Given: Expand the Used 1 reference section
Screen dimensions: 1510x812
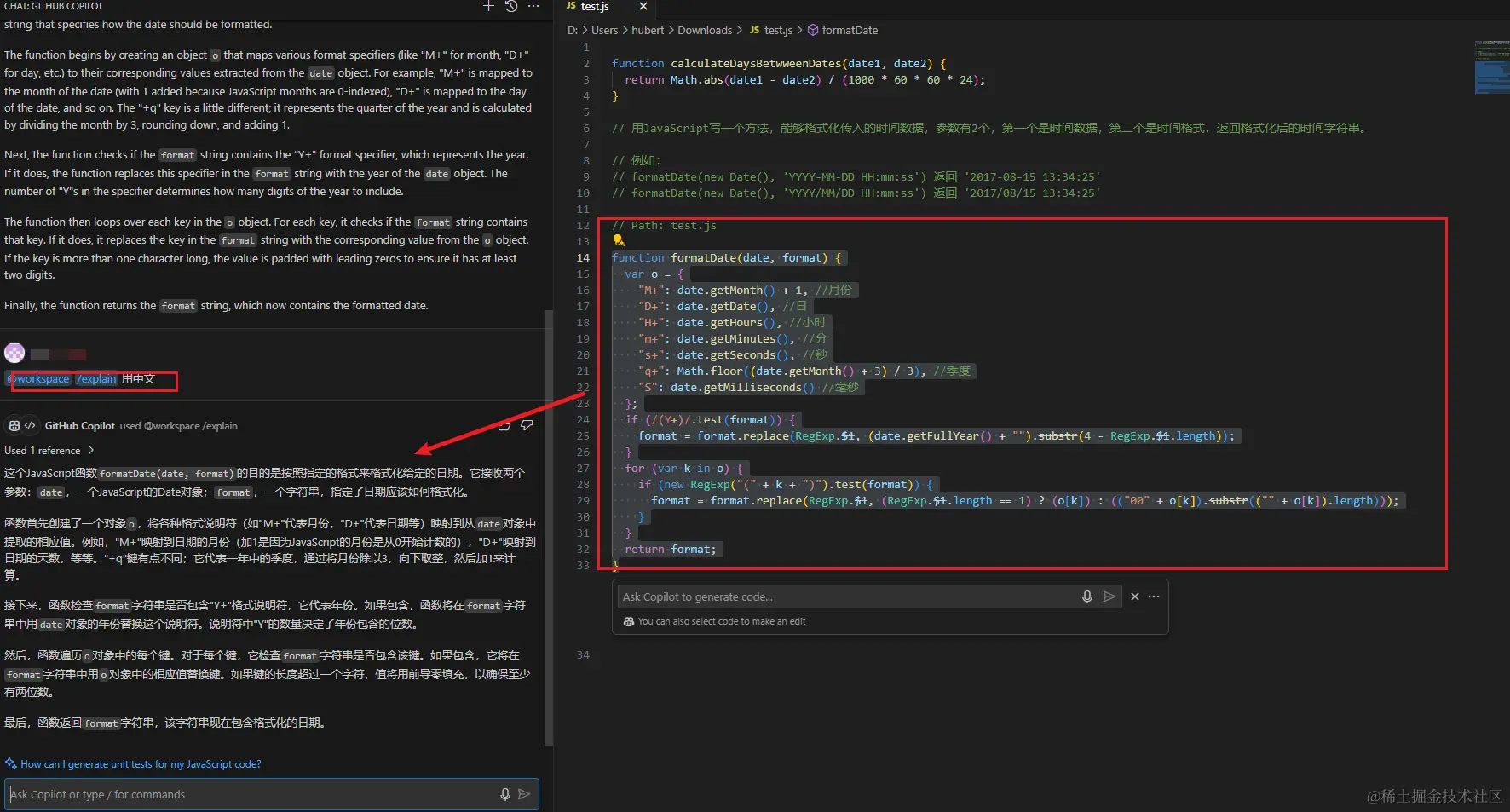Looking at the screenshot, I should (49, 450).
